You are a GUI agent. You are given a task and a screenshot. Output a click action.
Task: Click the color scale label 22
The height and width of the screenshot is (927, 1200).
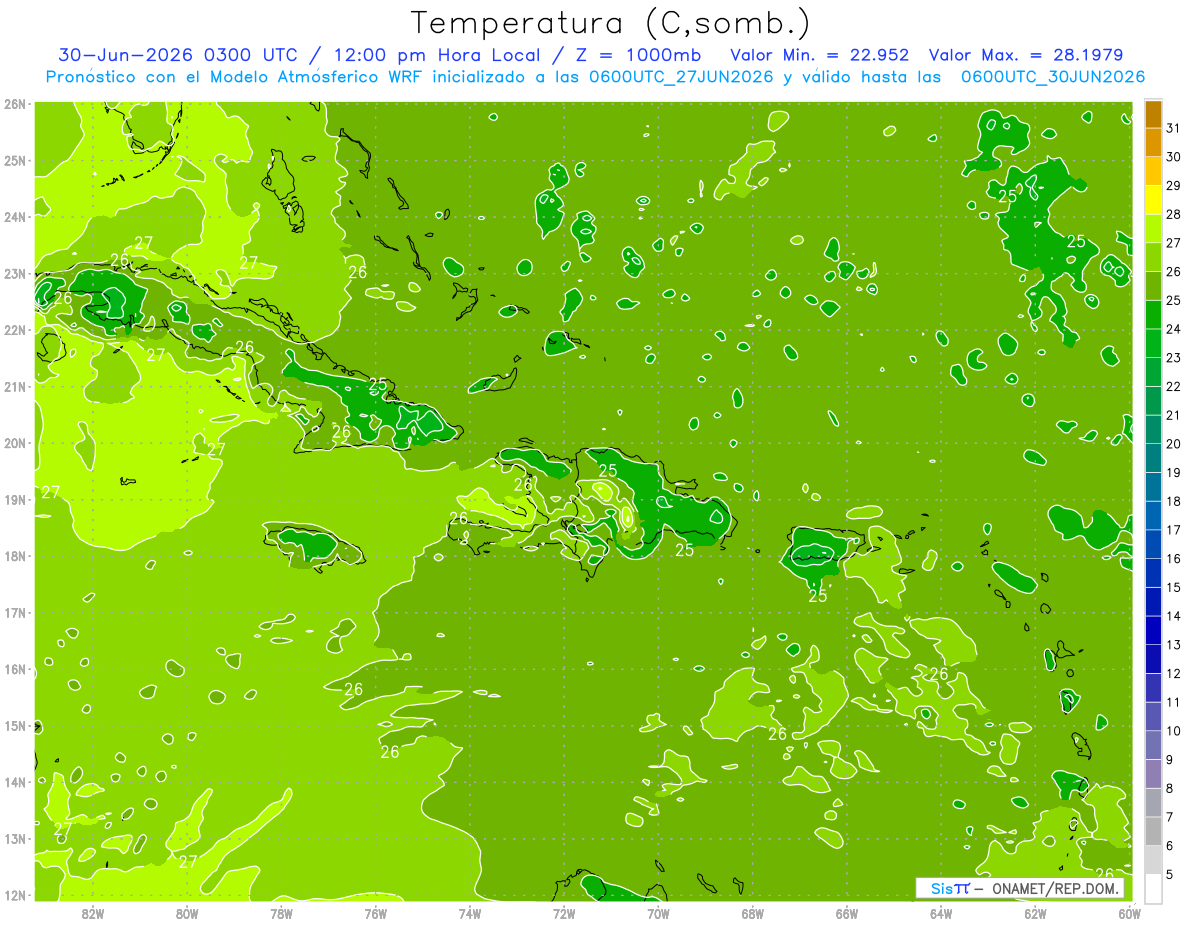tap(1173, 386)
